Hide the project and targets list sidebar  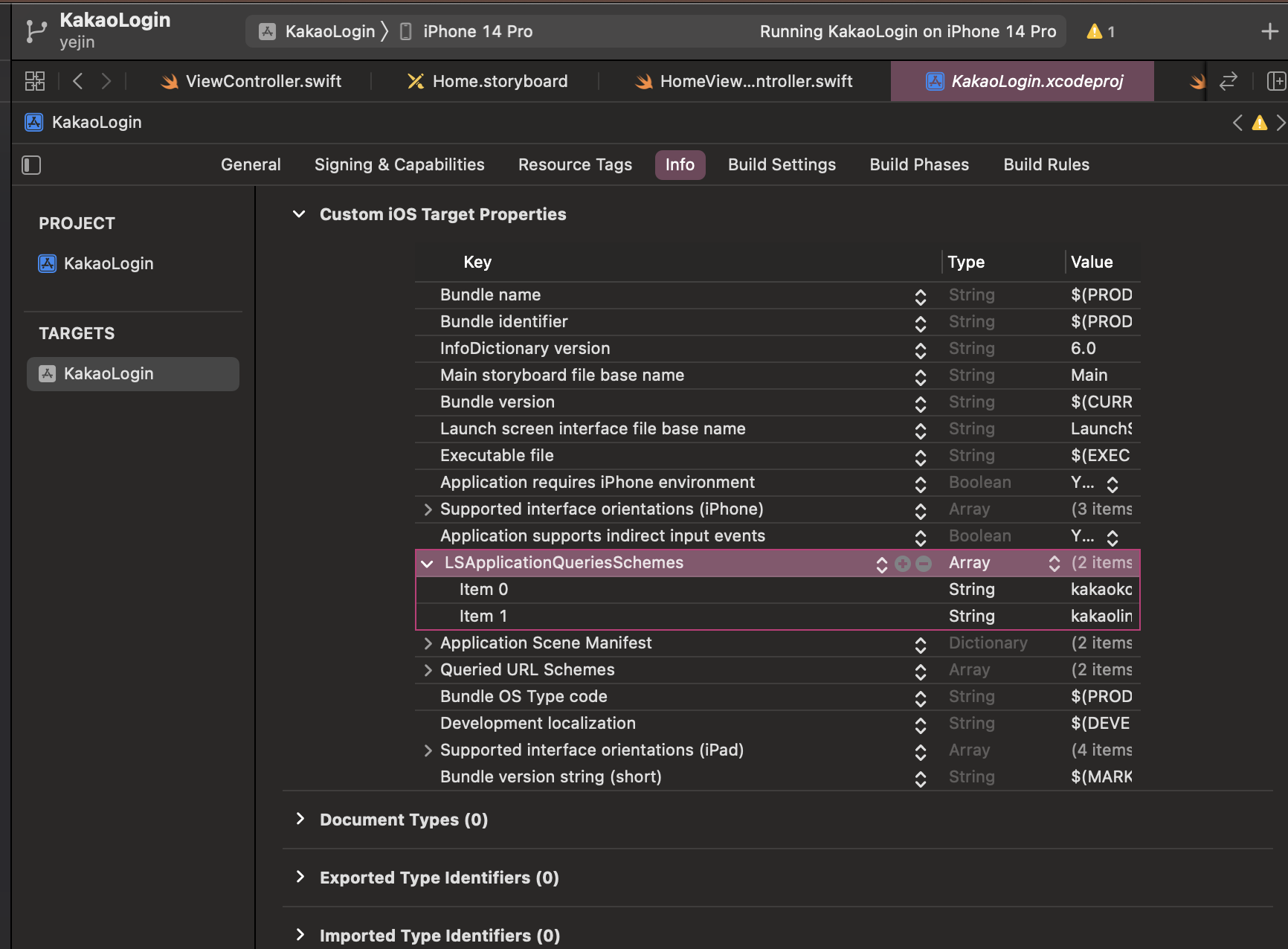click(x=31, y=165)
